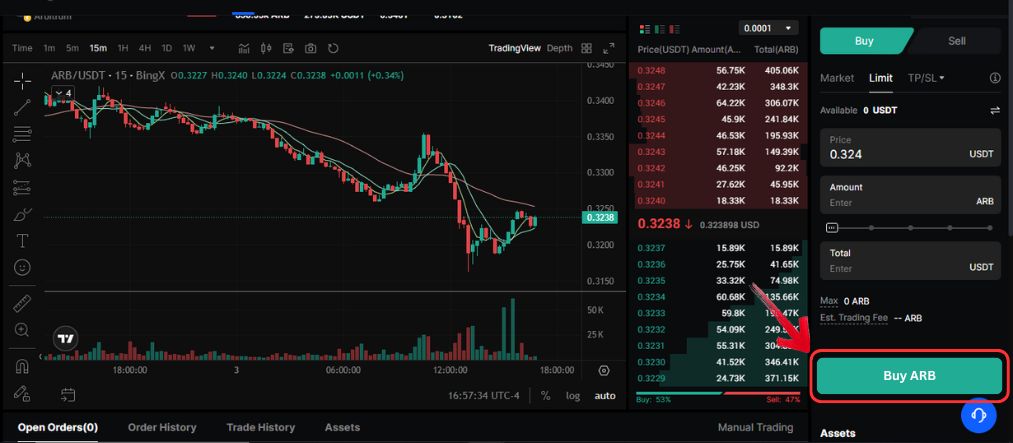
Task: Select the XABCD pattern tool
Action: pos(22,160)
